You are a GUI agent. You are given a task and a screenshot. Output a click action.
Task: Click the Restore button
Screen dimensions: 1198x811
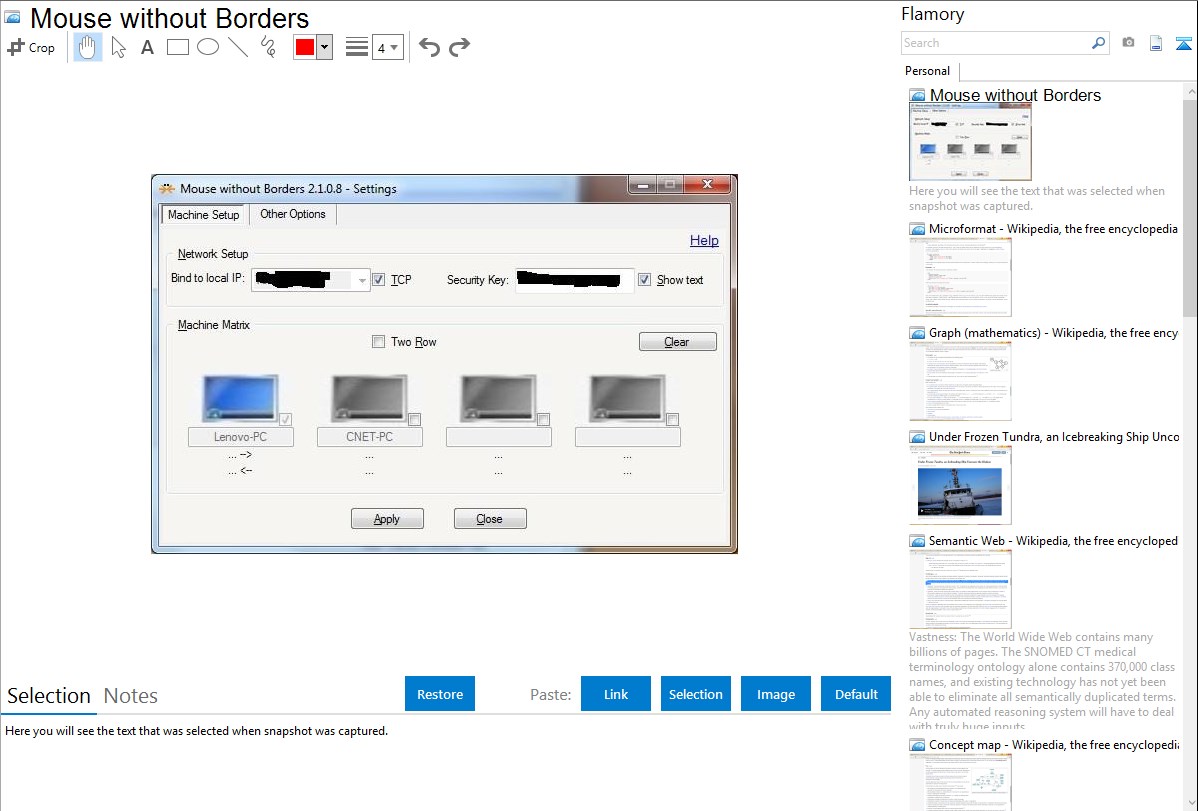[440, 694]
